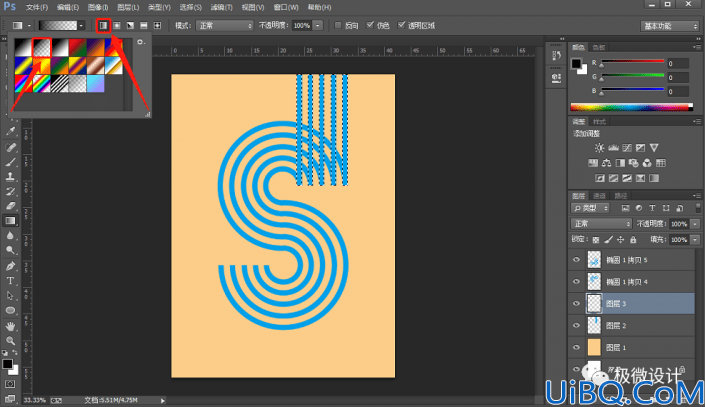705x407 pixels.
Task: Click the gradient preview bar to edit
Action: coord(58,26)
